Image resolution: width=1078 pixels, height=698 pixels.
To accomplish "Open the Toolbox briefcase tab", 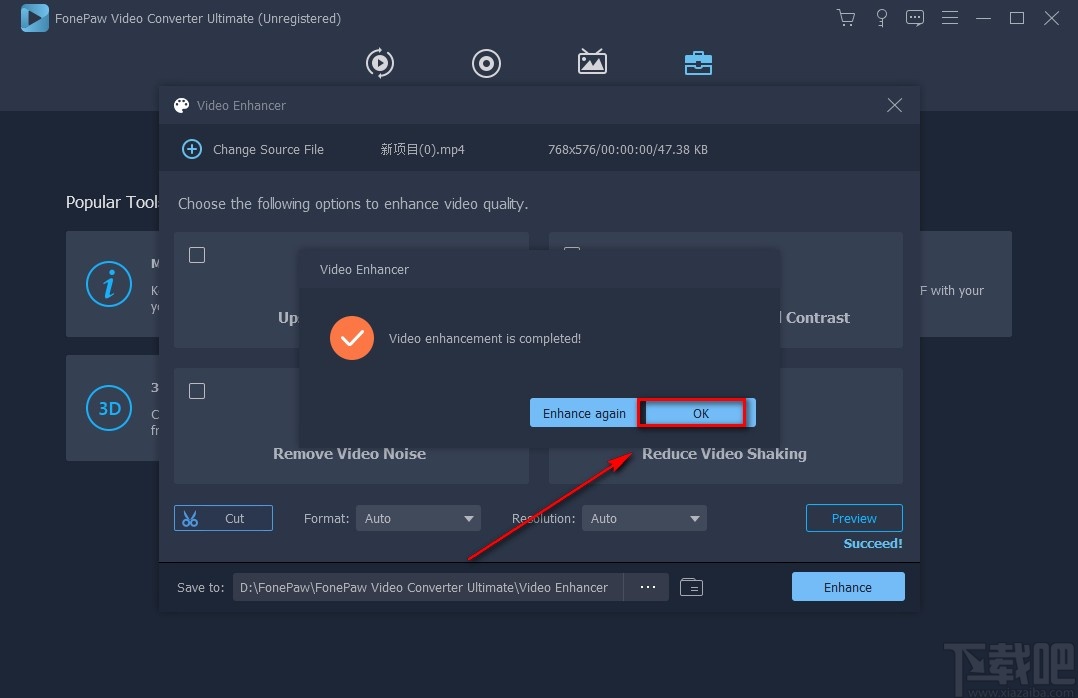I will [698, 63].
